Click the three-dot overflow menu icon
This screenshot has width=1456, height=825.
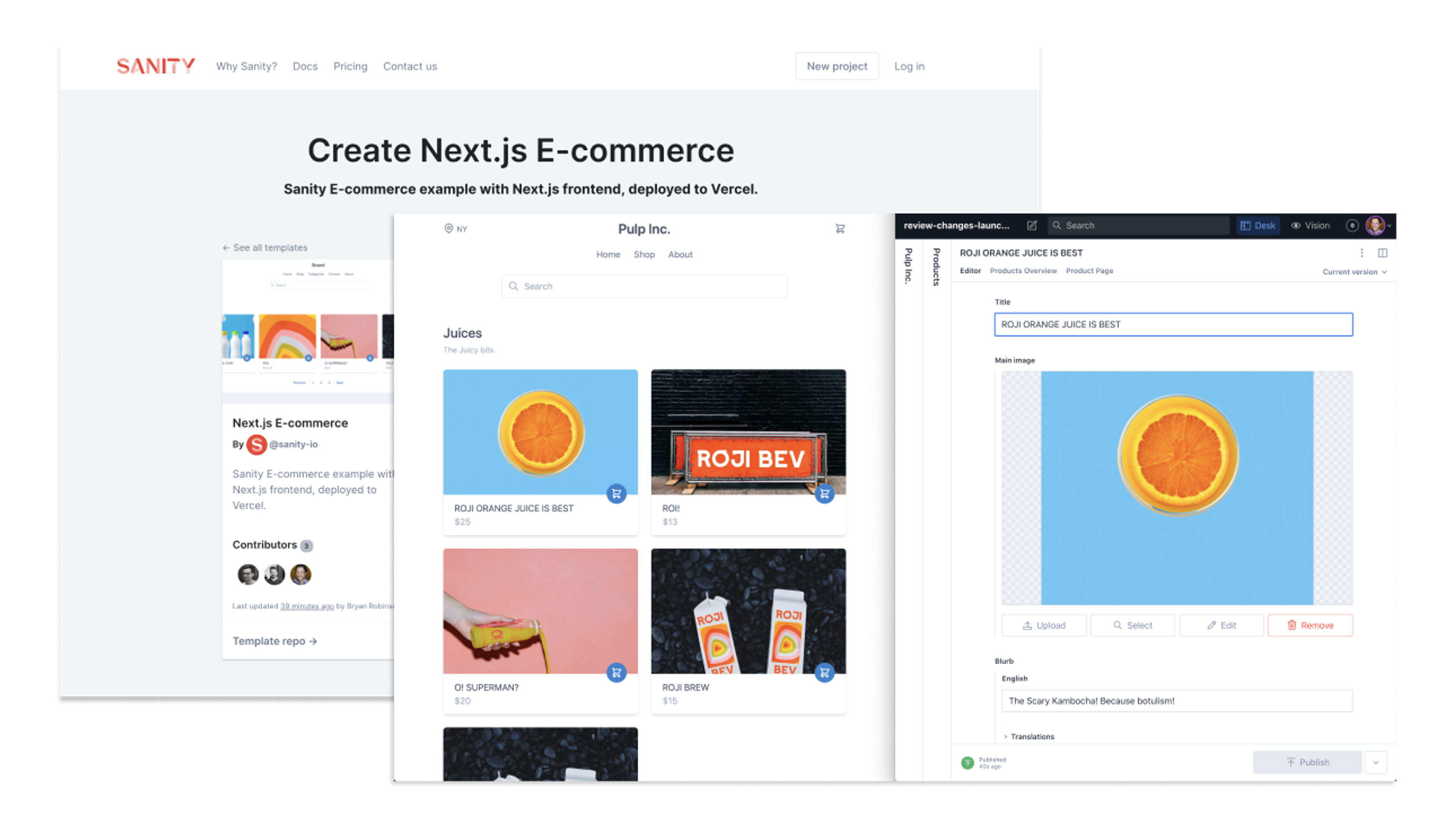click(1362, 253)
